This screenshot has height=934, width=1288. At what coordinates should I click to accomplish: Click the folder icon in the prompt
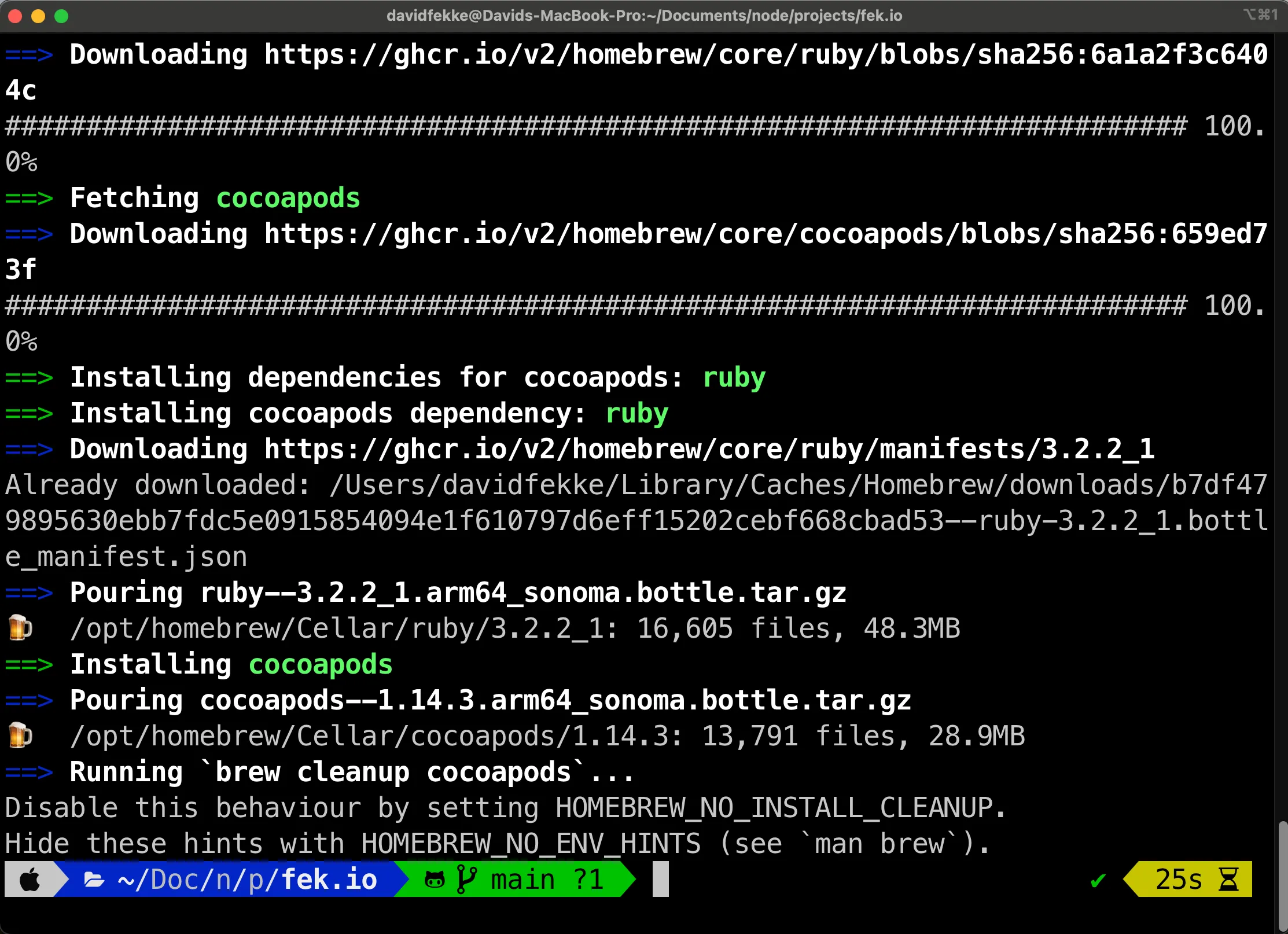pos(94,880)
